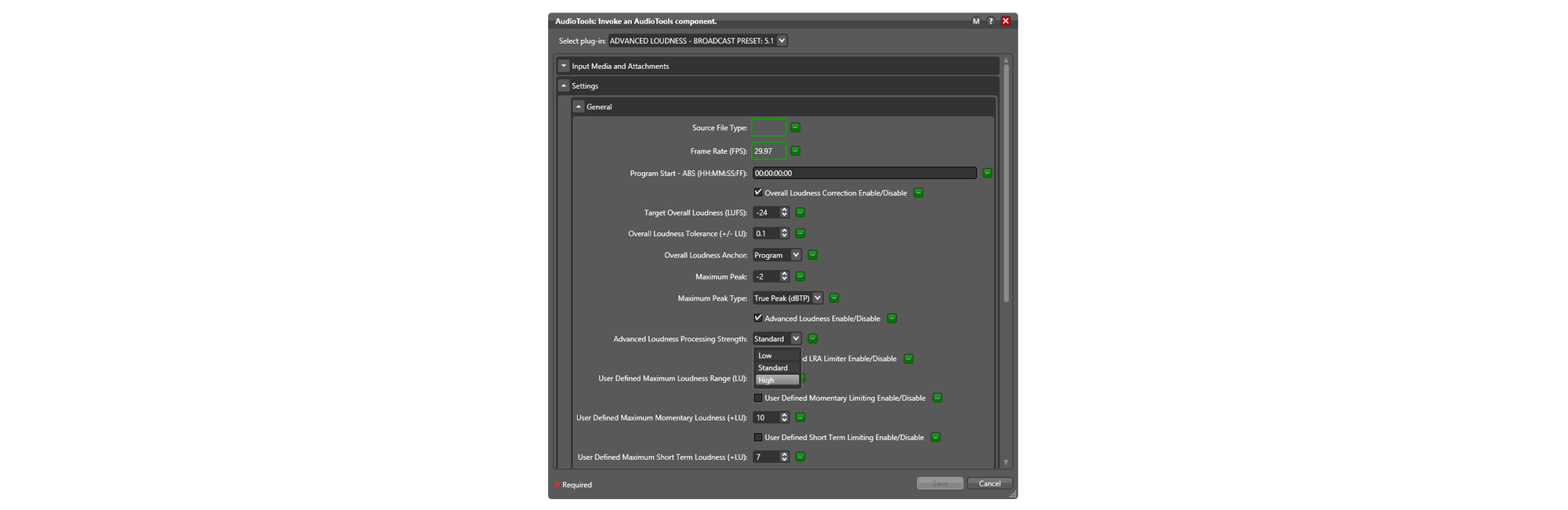The width and height of the screenshot is (1568, 510).
Task: Close the AudioTools dialog with red X
Action: (x=1006, y=21)
